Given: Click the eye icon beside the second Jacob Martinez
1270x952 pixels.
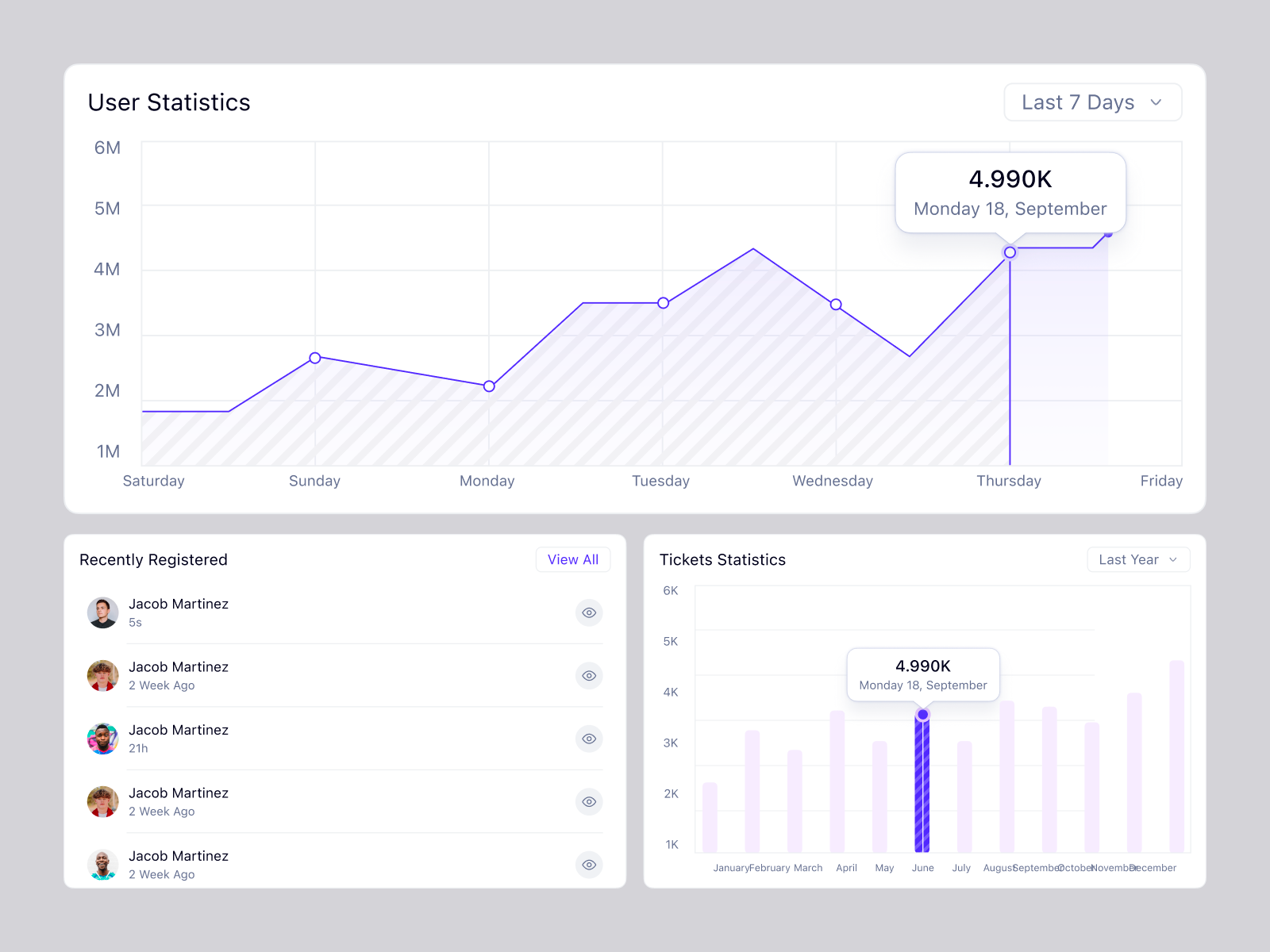Looking at the screenshot, I should (x=588, y=675).
